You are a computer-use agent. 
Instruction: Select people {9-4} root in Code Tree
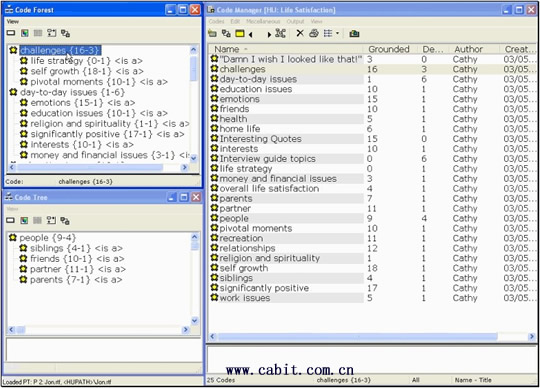(x=47, y=238)
